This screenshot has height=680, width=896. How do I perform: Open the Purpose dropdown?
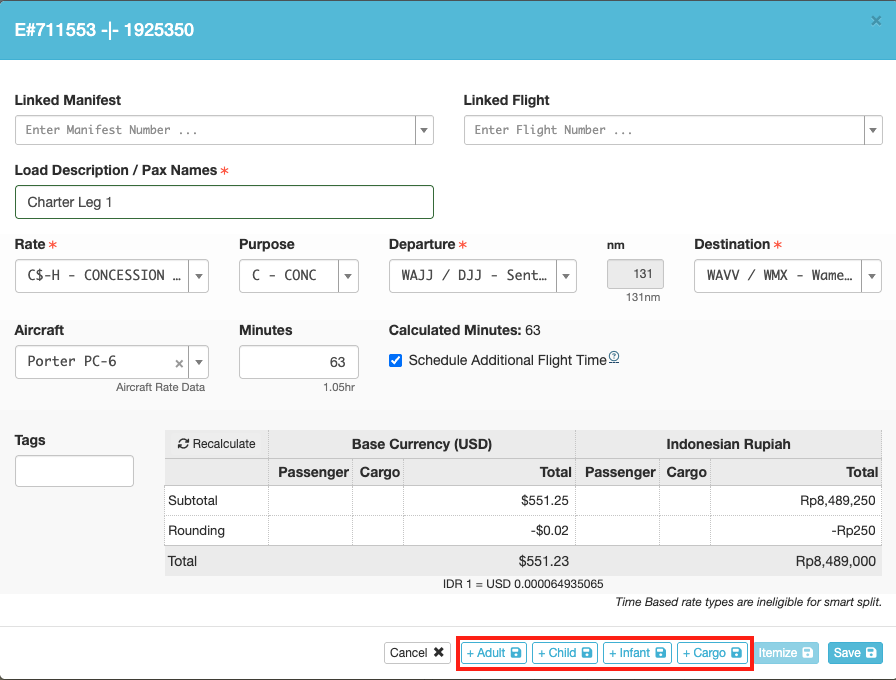pyautogui.click(x=349, y=276)
